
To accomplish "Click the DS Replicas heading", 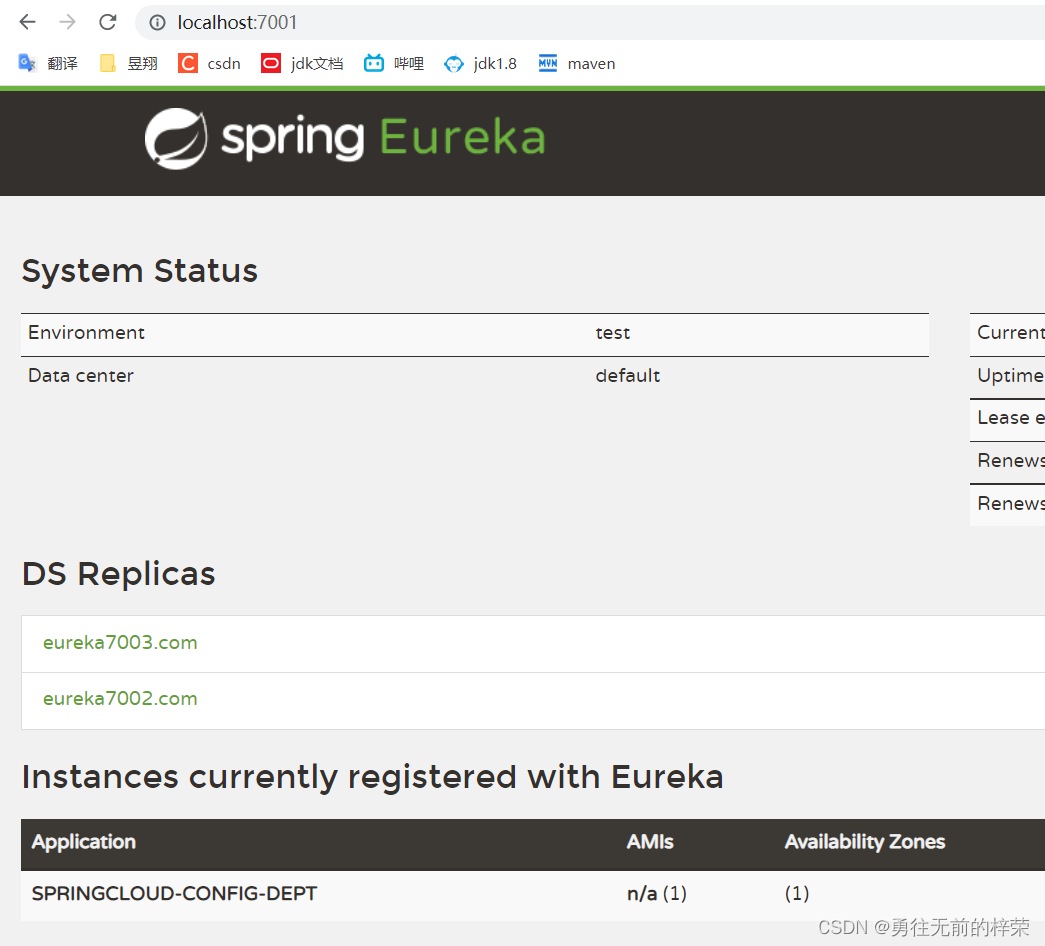I will coord(119,574).
